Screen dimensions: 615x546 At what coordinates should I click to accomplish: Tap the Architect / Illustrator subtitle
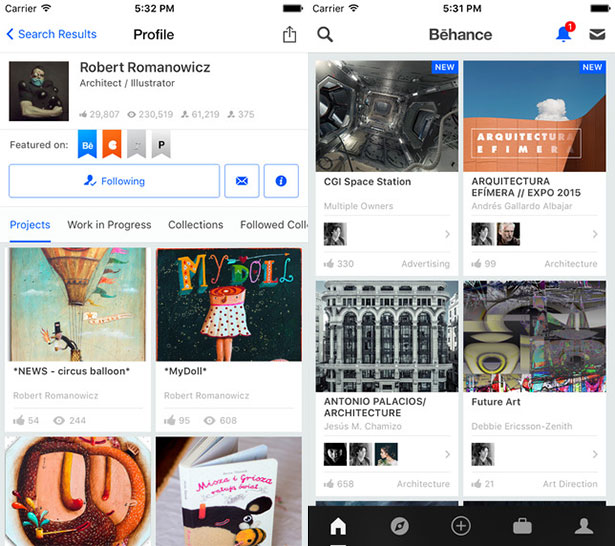(127, 83)
